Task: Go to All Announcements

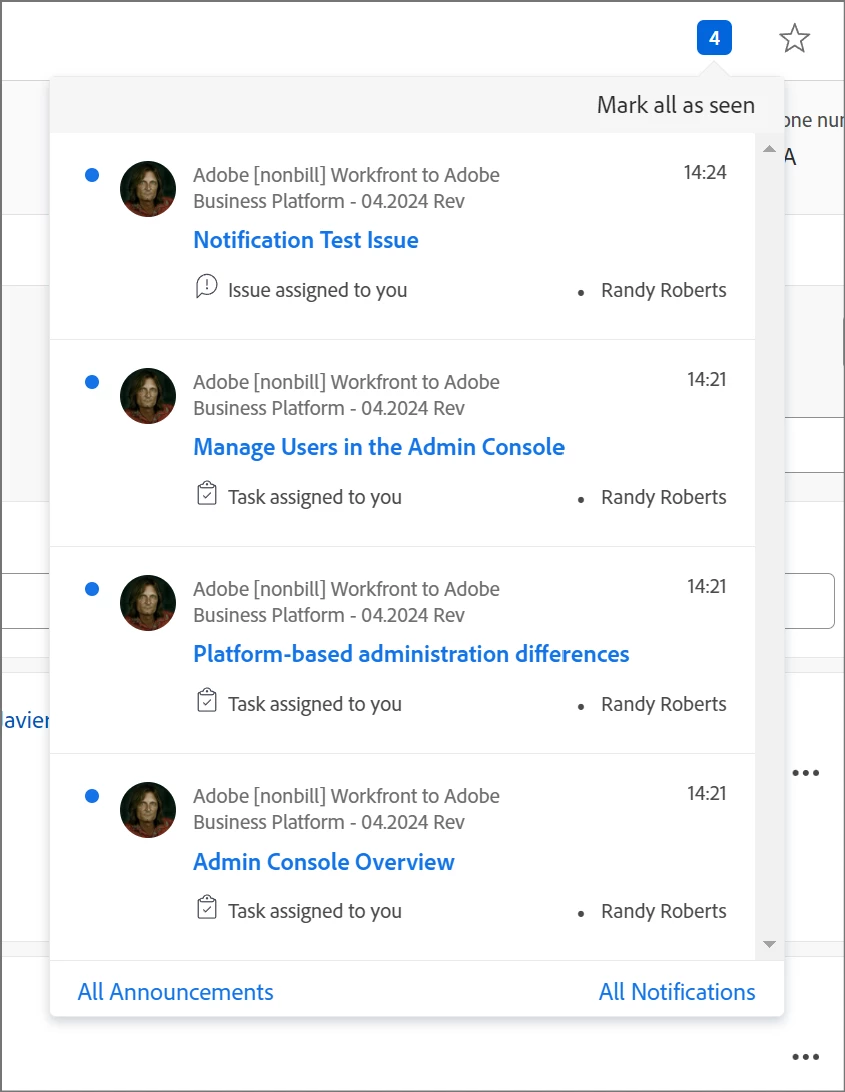Action: 176,992
